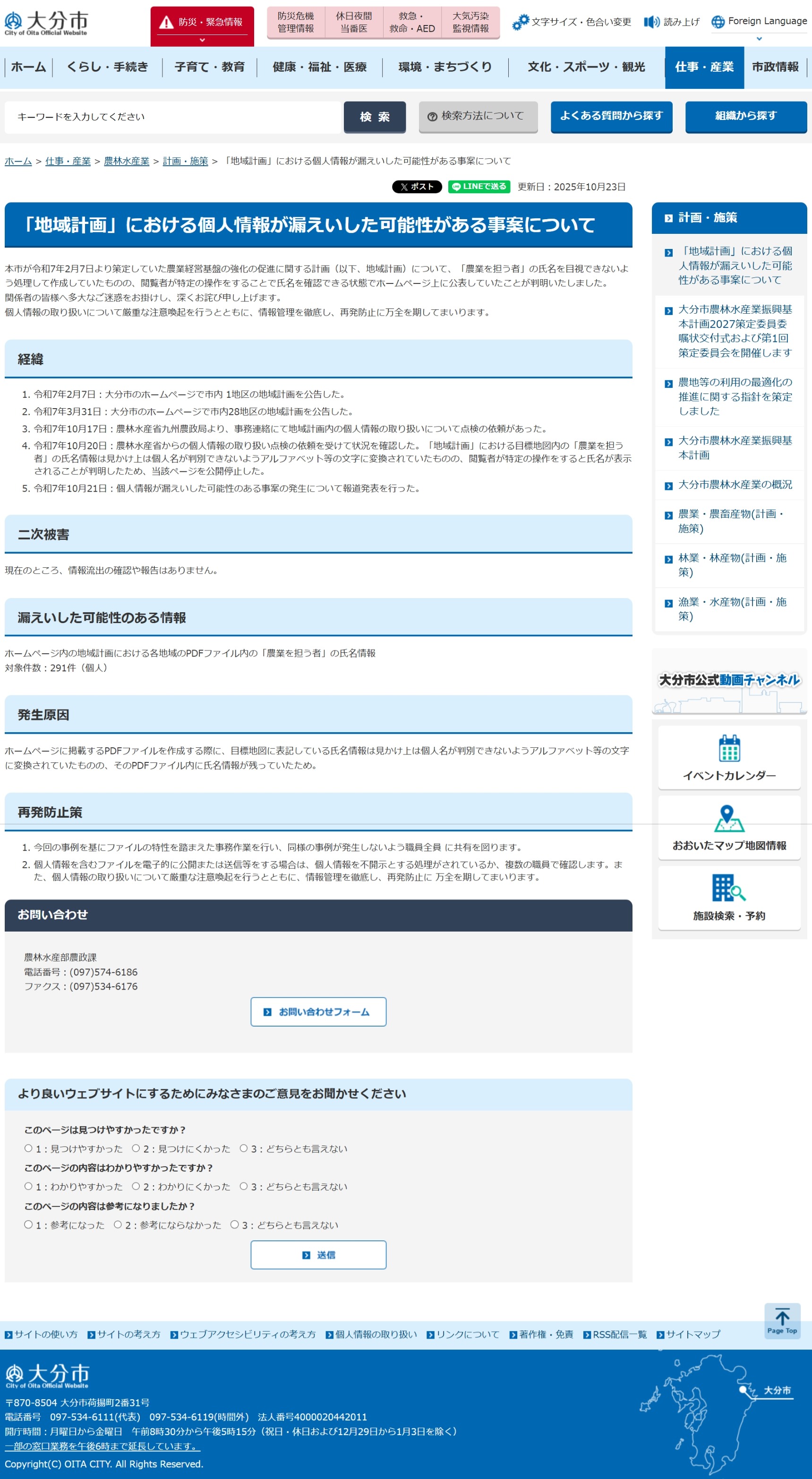Open the 健康・福祉・医療 menu
The image size is (812, 1479).
[319, 67]
